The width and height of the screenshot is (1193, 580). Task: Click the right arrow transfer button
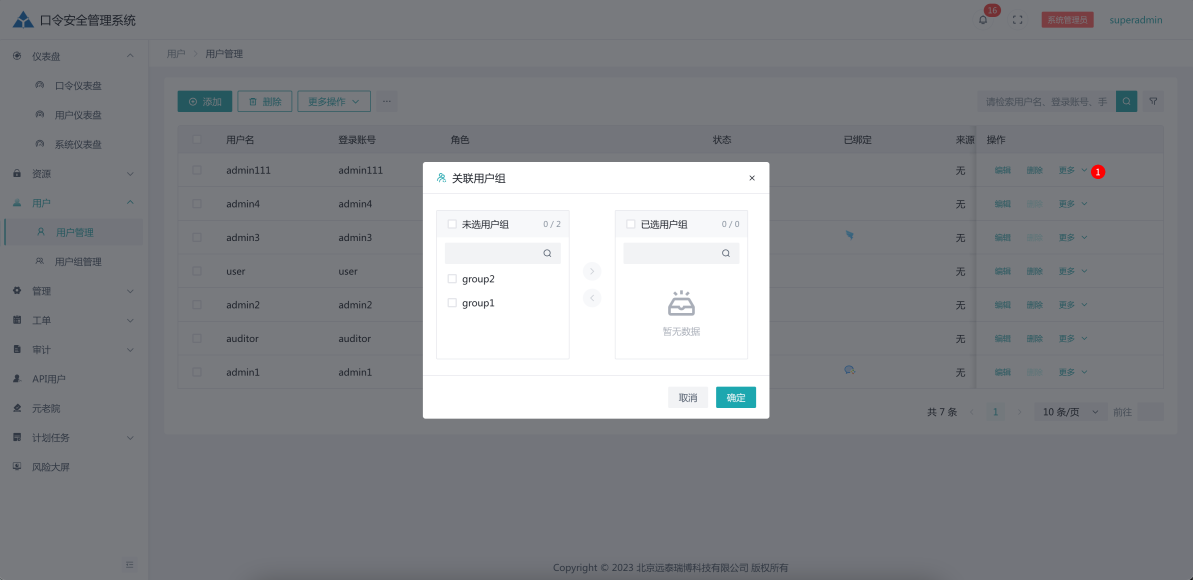tap(592, 271)
